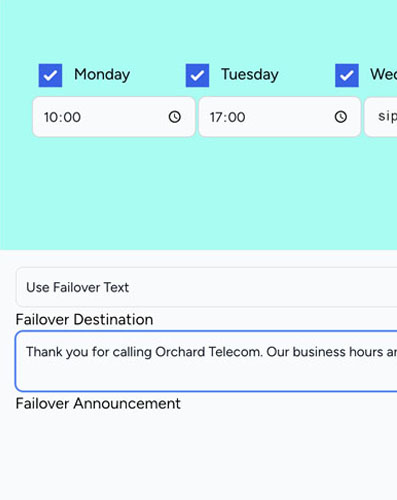Toggle the Wednesday checkbox
Viewport: 397px width, 500px height.
[347, 75]
